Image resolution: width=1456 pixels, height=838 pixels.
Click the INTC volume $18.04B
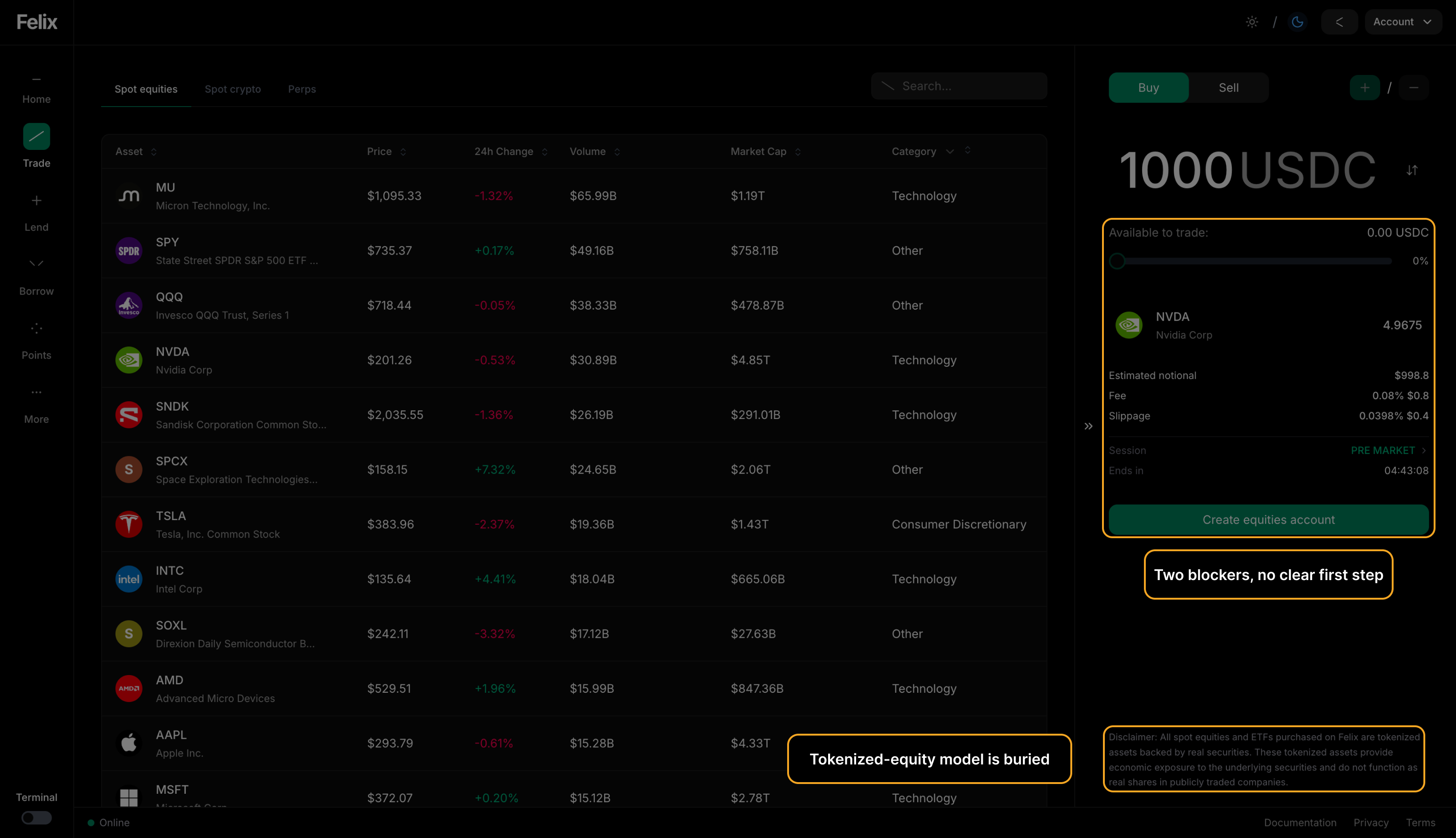[x=592, y=578]
